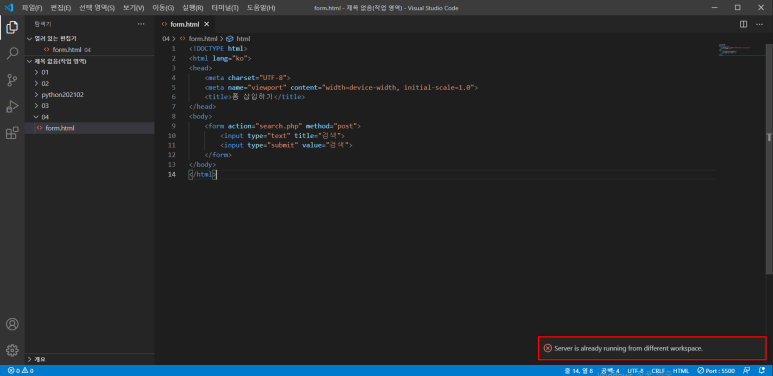Click the VS Code logo in title bar

click(8, 7)
